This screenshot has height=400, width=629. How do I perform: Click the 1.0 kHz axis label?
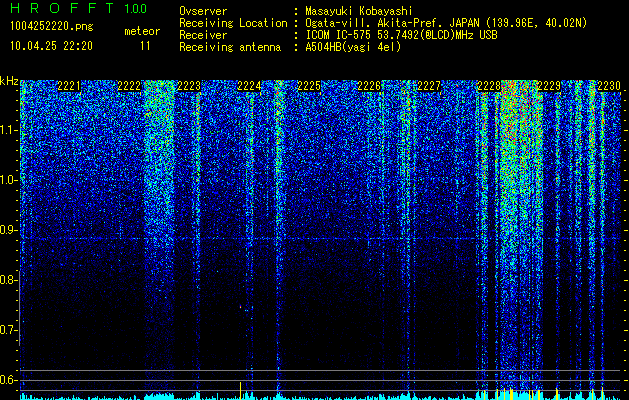point(9,180)
